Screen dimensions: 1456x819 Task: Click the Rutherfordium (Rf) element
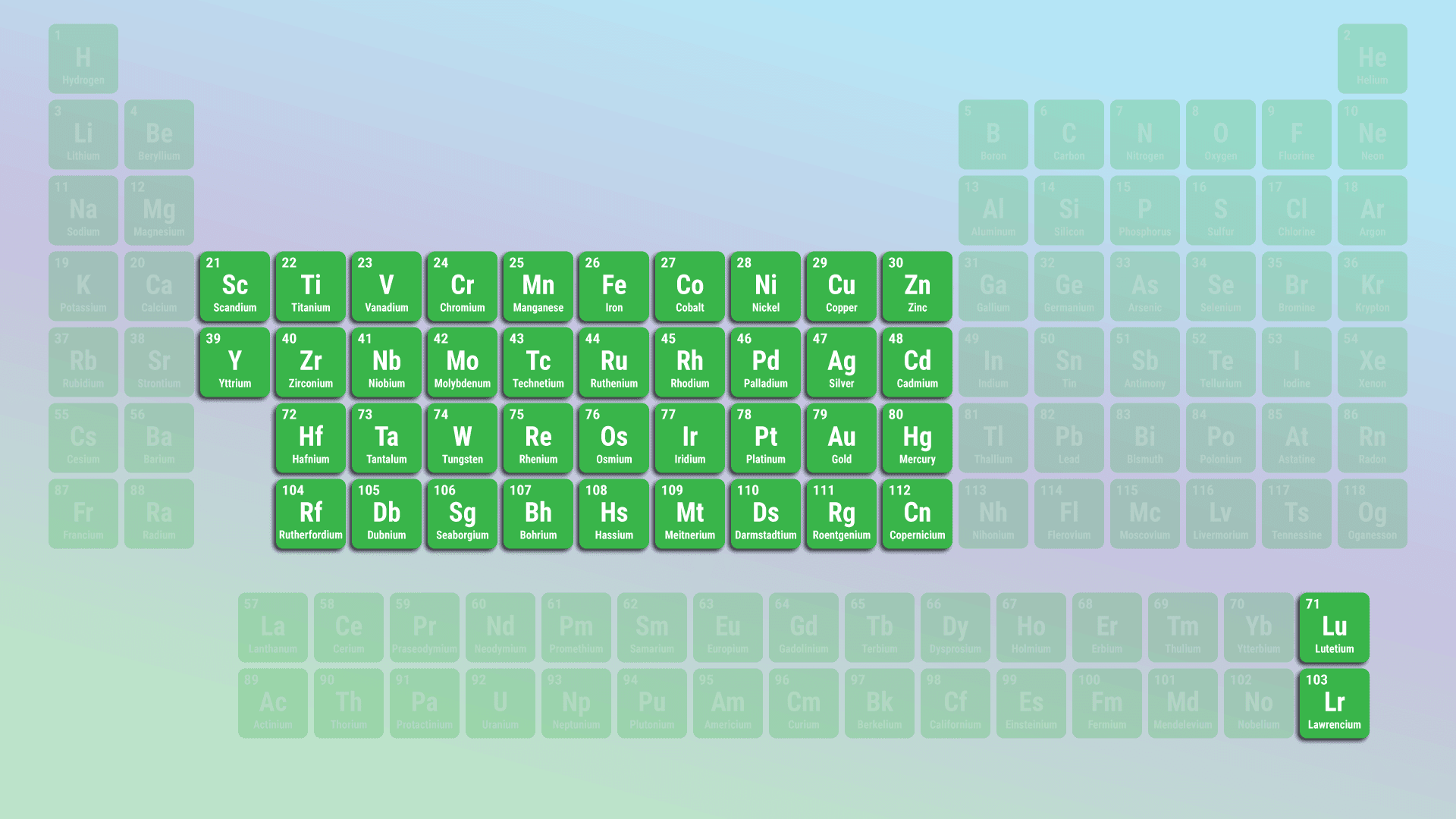coord(310,513)
